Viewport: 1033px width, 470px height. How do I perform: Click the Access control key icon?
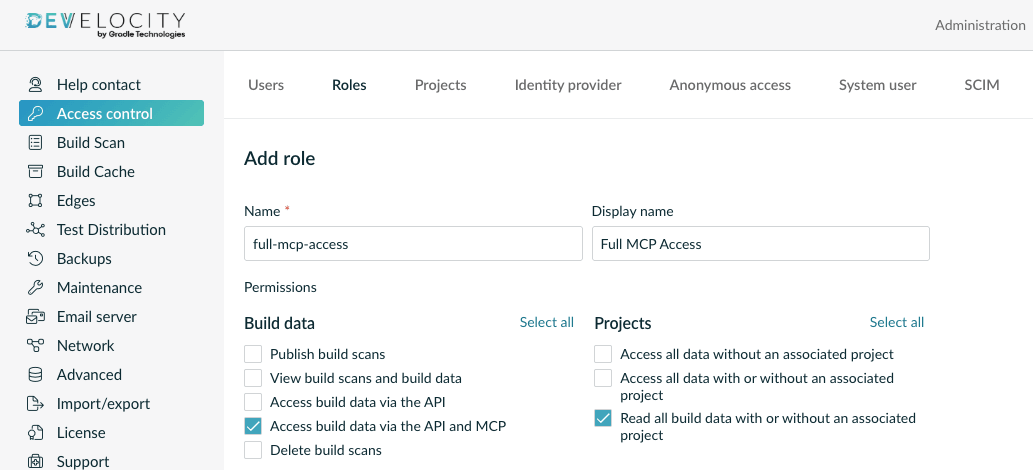click(x=35, y=113)
